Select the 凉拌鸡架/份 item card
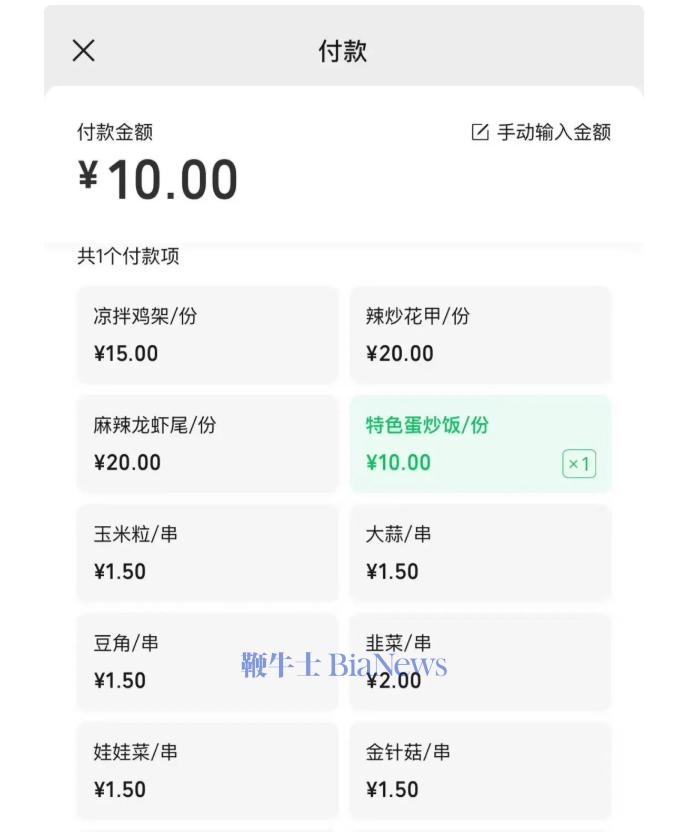The width and height of the screenshot is (688, 832). [x=207, y=334]
